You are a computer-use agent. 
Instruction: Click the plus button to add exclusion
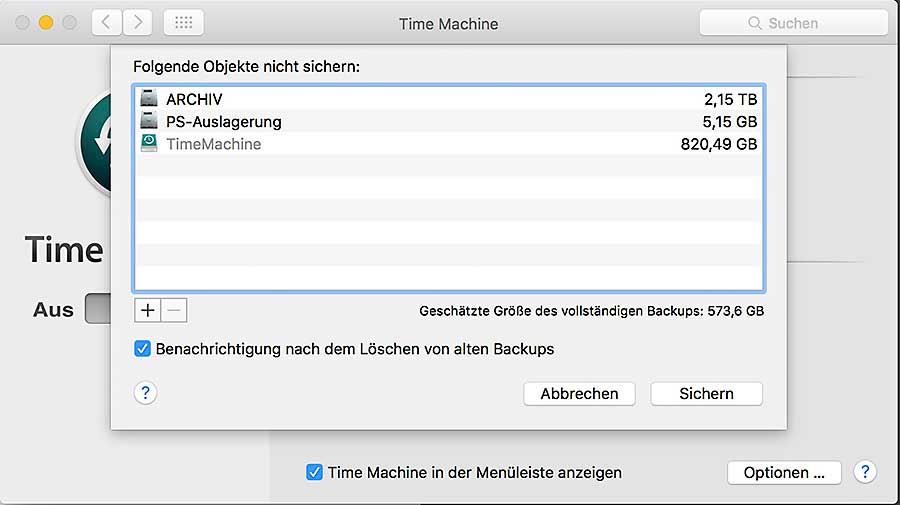click(147, 310)
